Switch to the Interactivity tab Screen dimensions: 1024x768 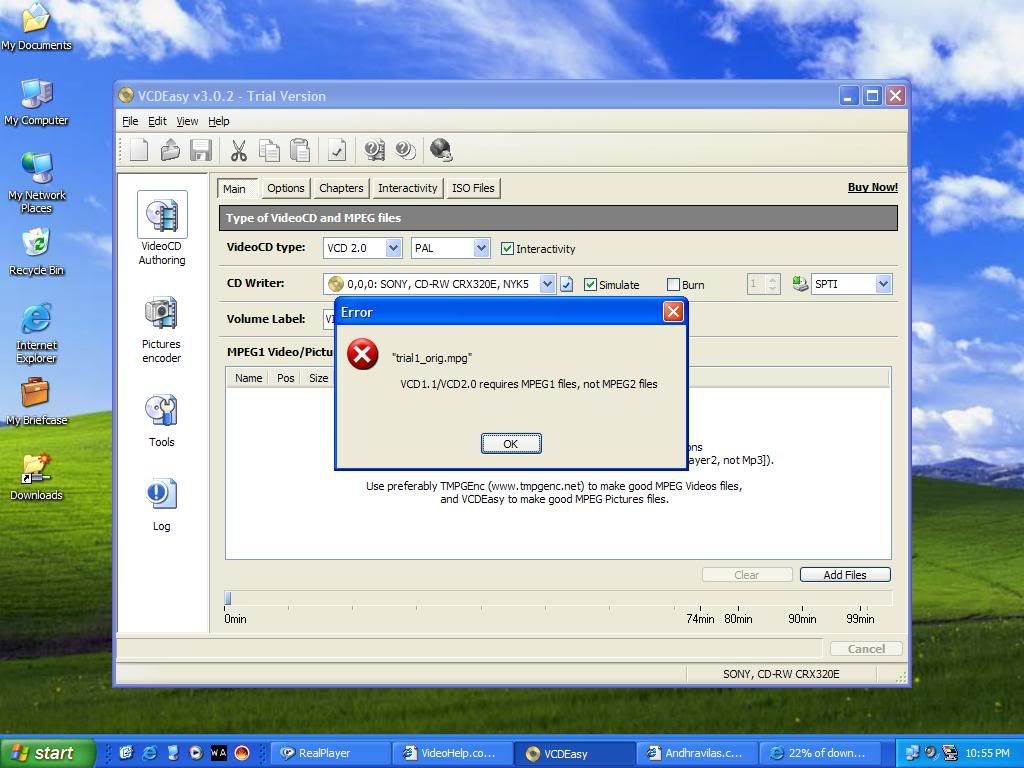[408, 188]
